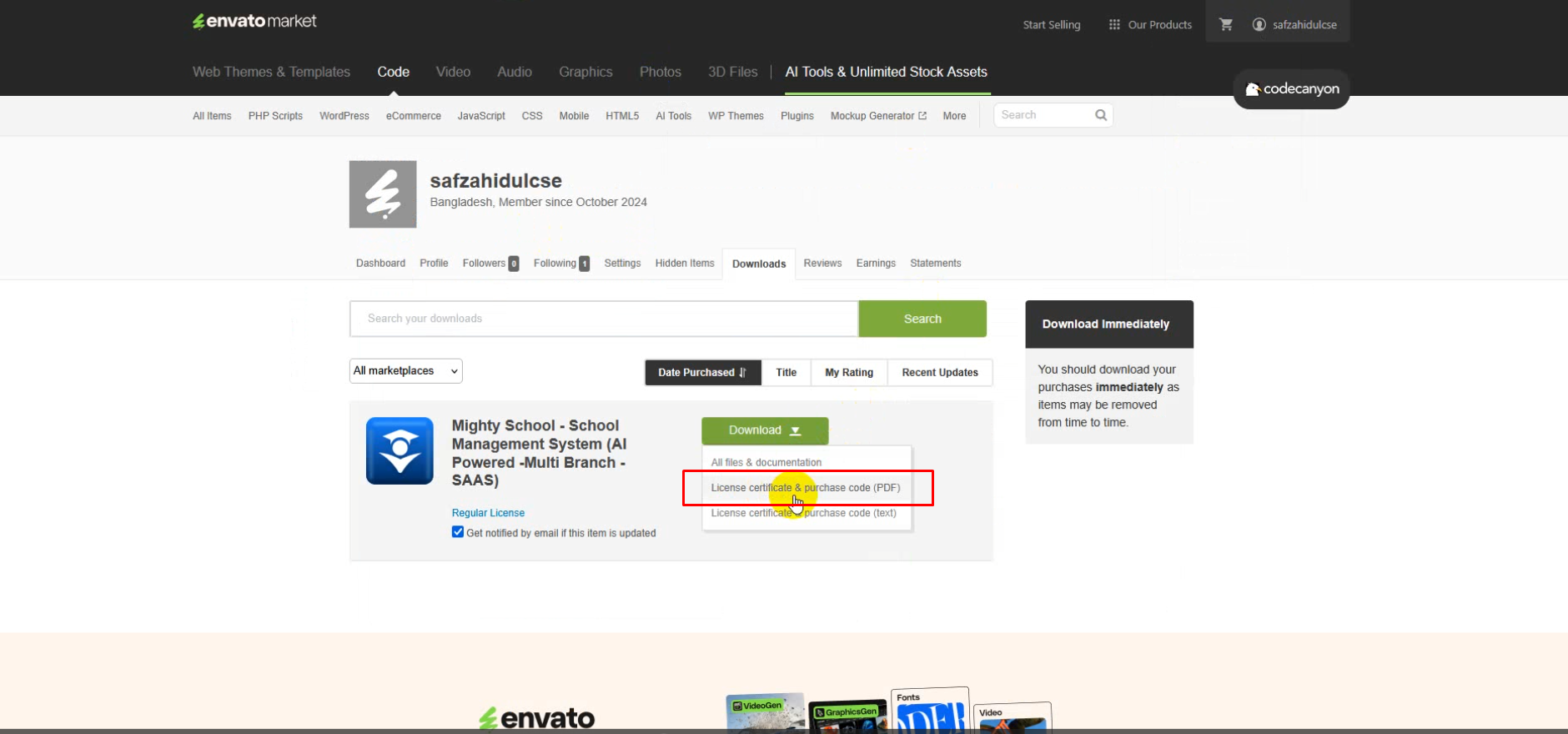Uncheck the email notification checkbox
The width and height of the screenshot is (1568, 734).
click(458, 532)
